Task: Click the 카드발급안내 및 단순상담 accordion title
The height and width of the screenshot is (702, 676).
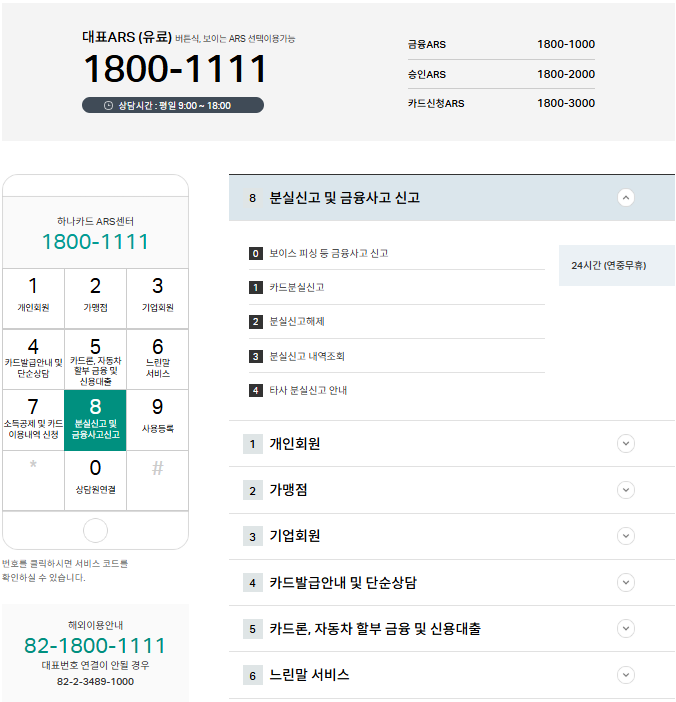Action: point(343,582)
